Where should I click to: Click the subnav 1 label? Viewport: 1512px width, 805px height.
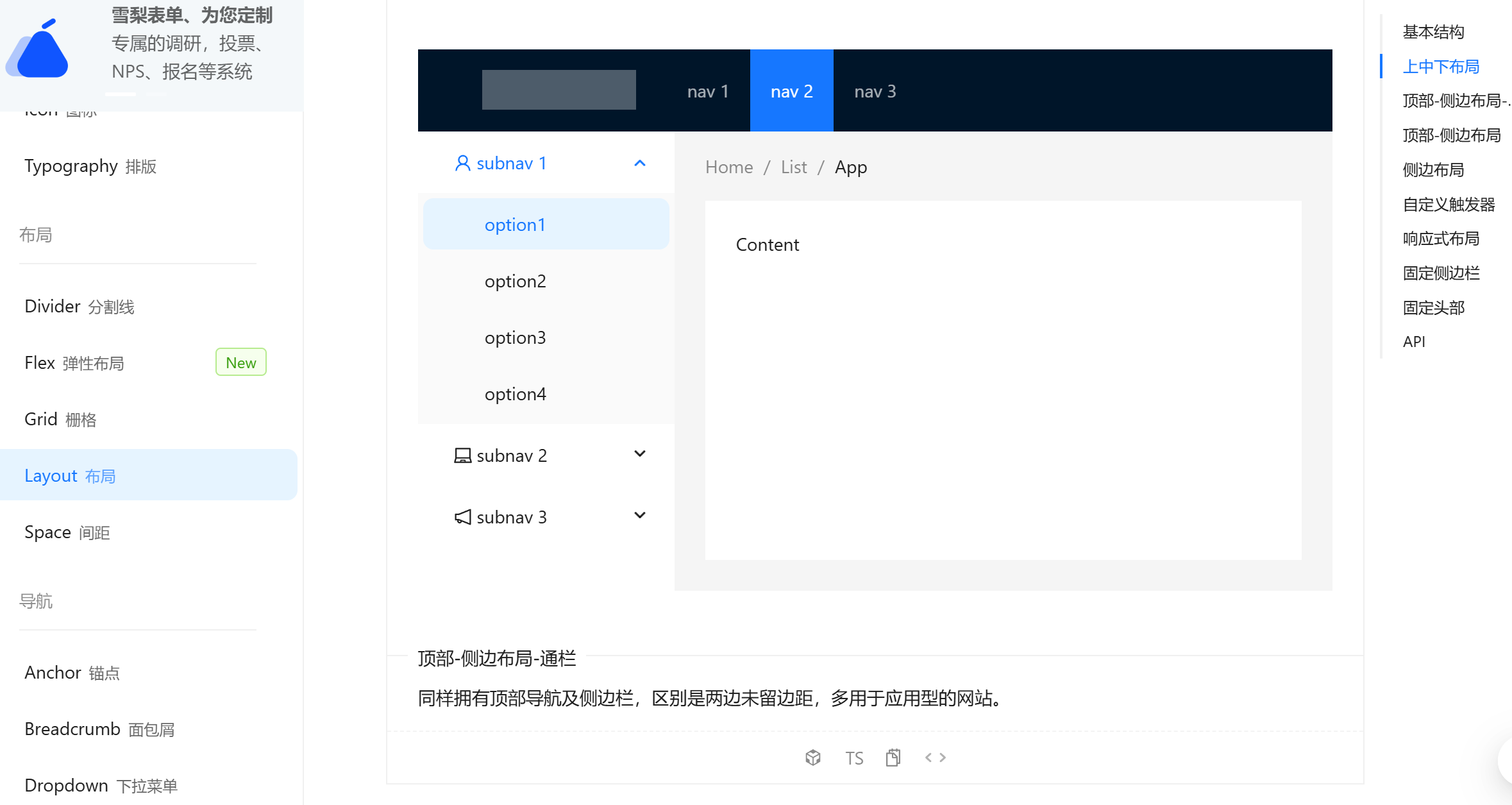click(x=512, y=163)
